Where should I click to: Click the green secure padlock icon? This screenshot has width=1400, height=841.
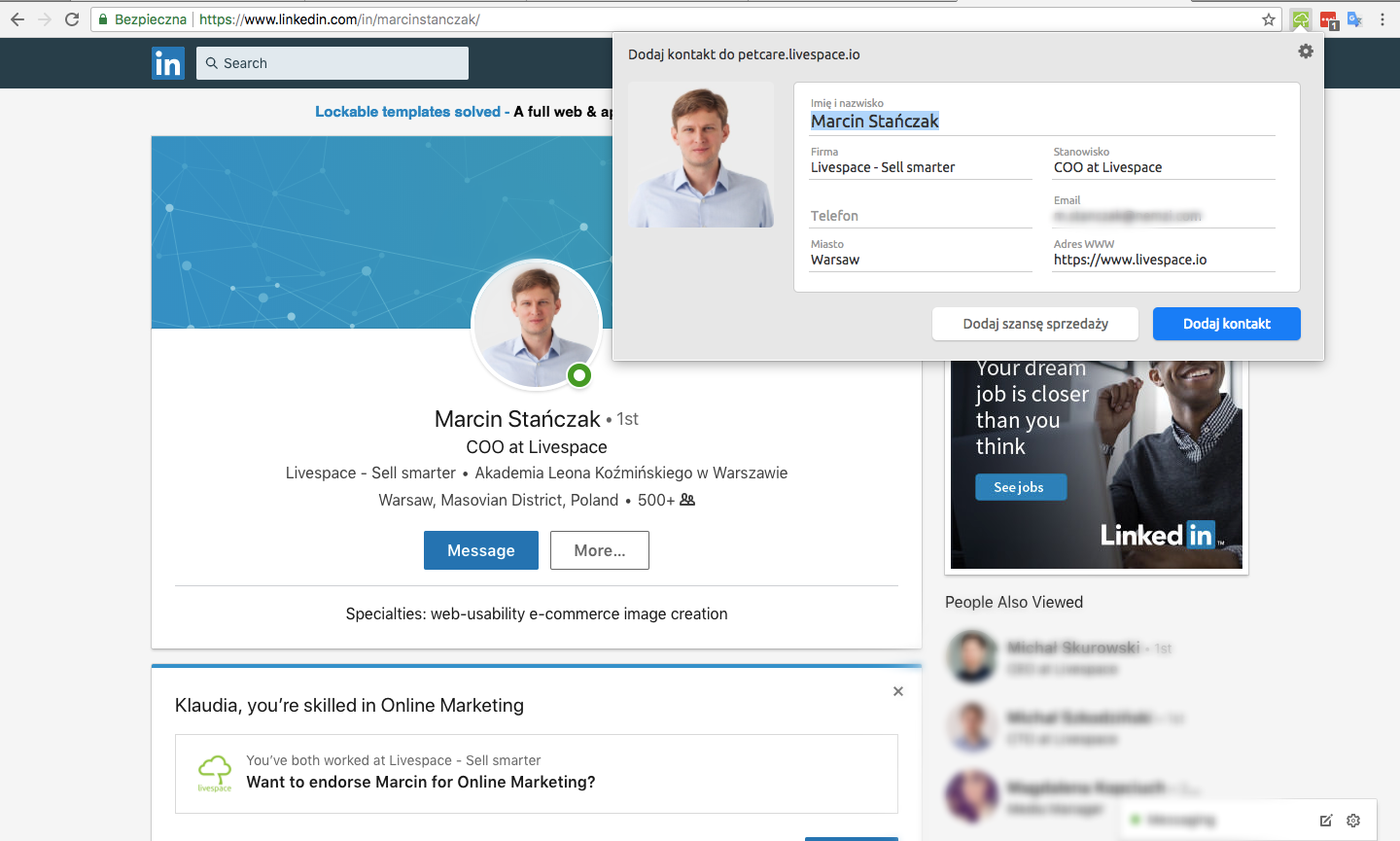coord(103,19)
